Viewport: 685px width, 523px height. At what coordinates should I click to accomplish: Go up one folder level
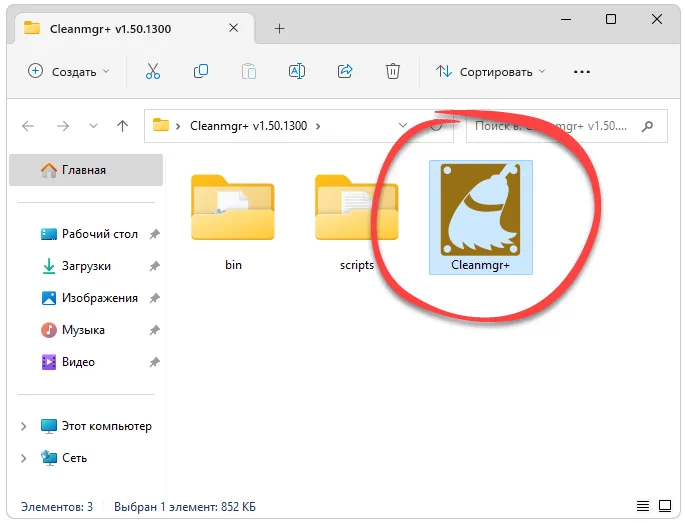click(122, 126)
